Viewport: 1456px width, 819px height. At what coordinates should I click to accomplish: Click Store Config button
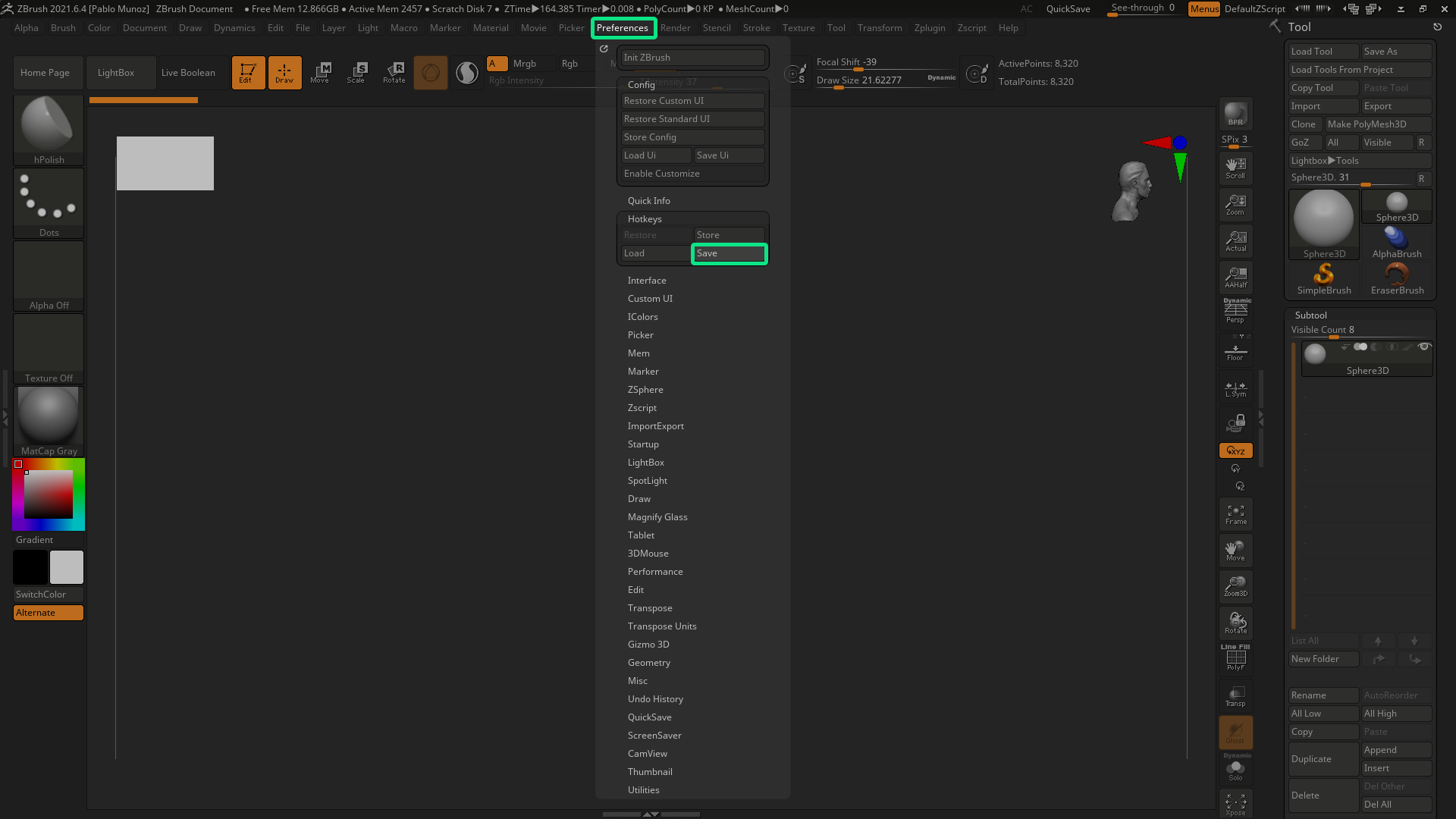pyautogui.click(x=693, y=137)
